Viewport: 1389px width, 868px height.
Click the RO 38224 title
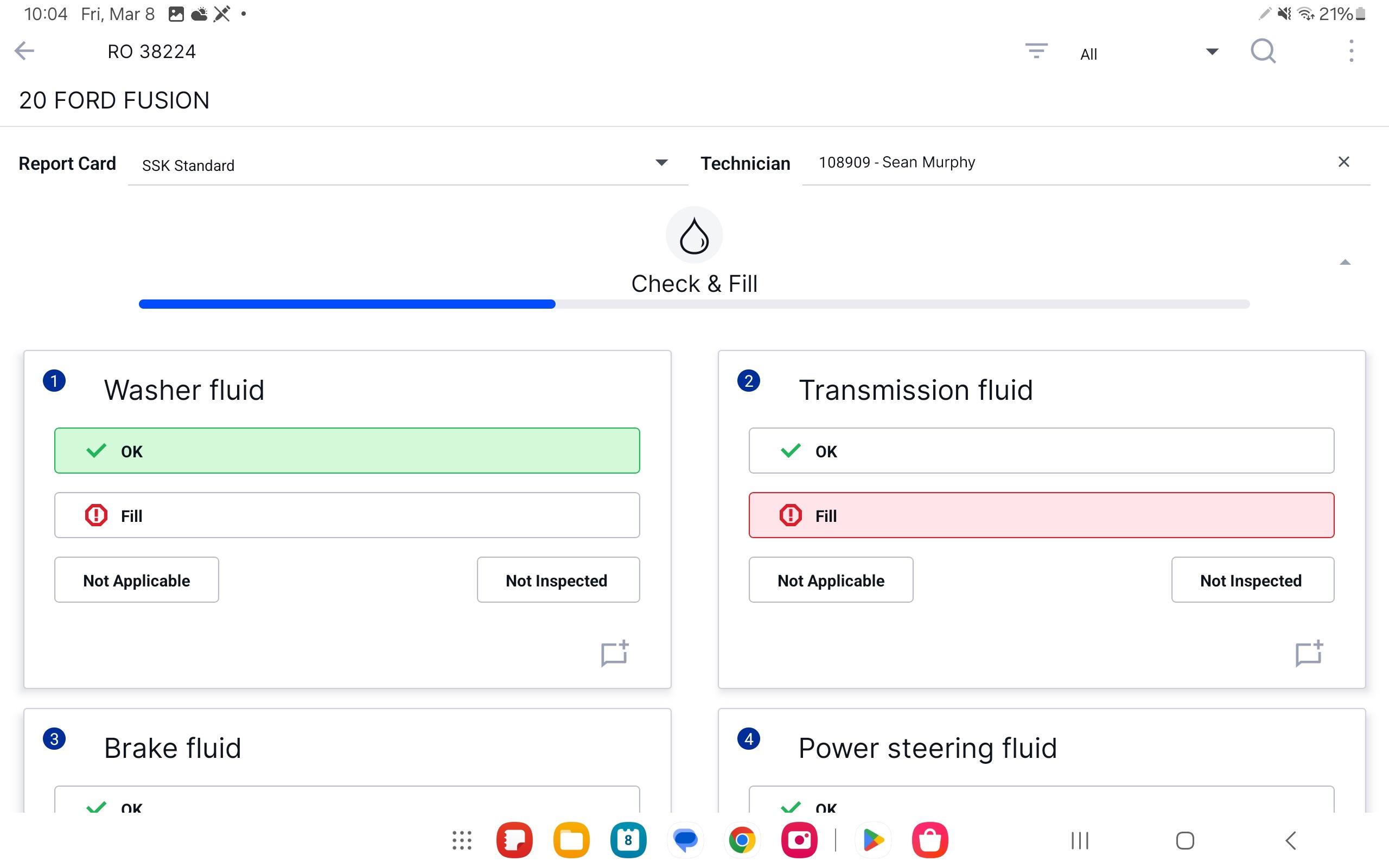[151, 52]
